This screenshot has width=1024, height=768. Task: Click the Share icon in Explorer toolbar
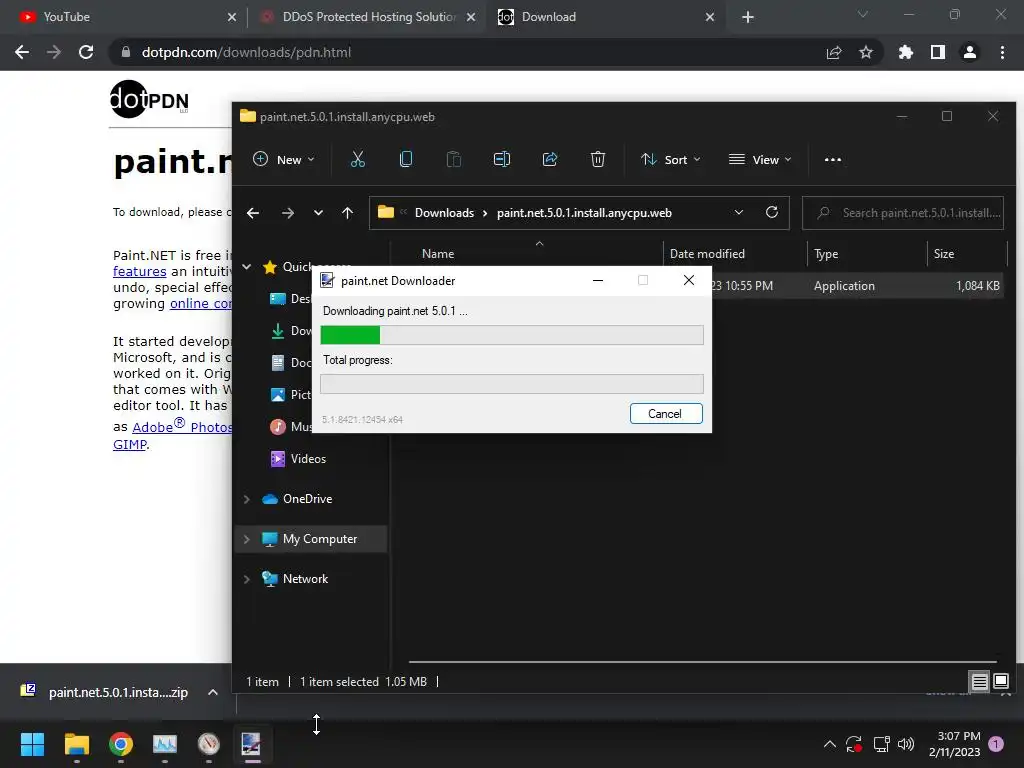550,159
